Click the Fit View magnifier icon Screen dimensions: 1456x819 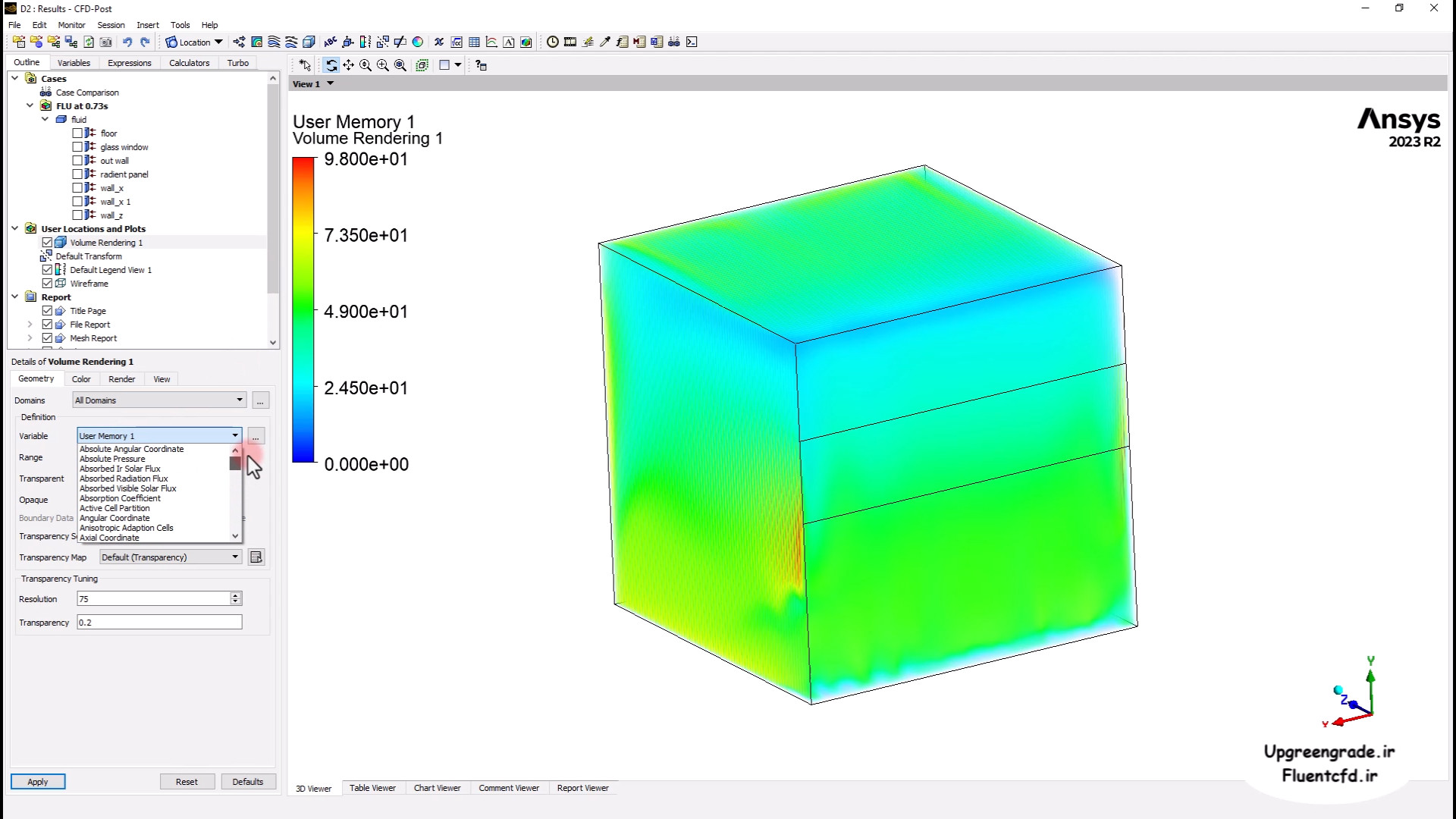click(x=400, y=65)
